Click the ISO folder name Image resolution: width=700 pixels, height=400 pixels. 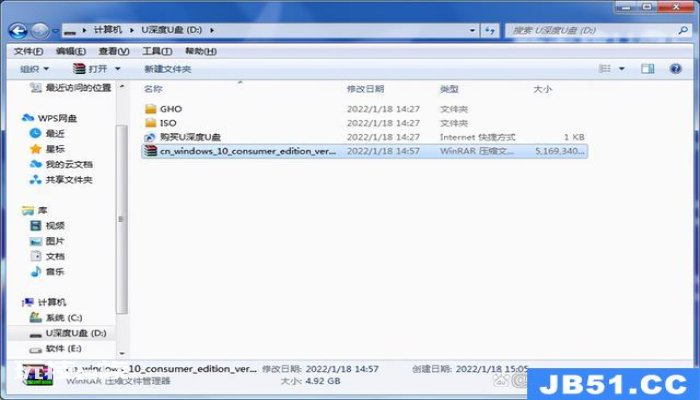(168, 123)
